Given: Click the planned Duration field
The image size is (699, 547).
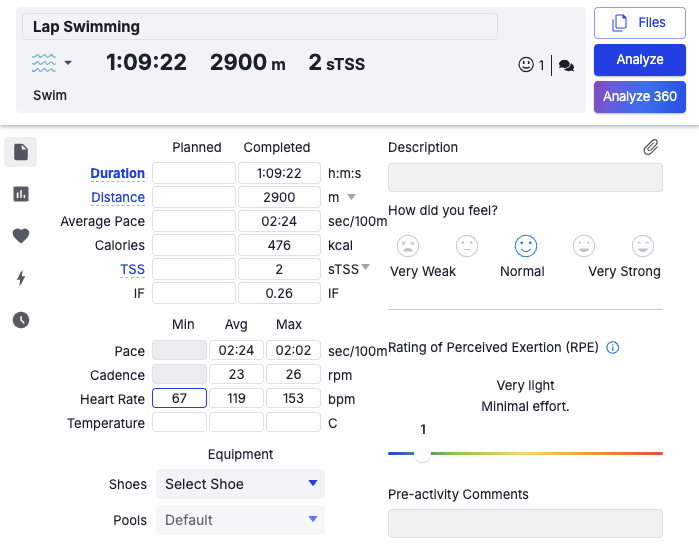Looking at the screenshot, I should 194,173.
